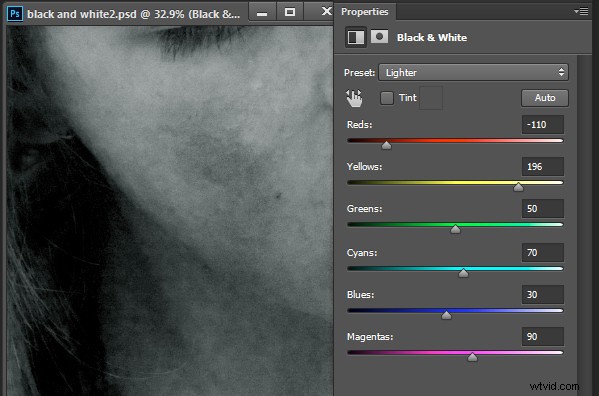Click the Cyans slider handle
The height and width of the screenshot is (396, 599).
click(463, 273)
